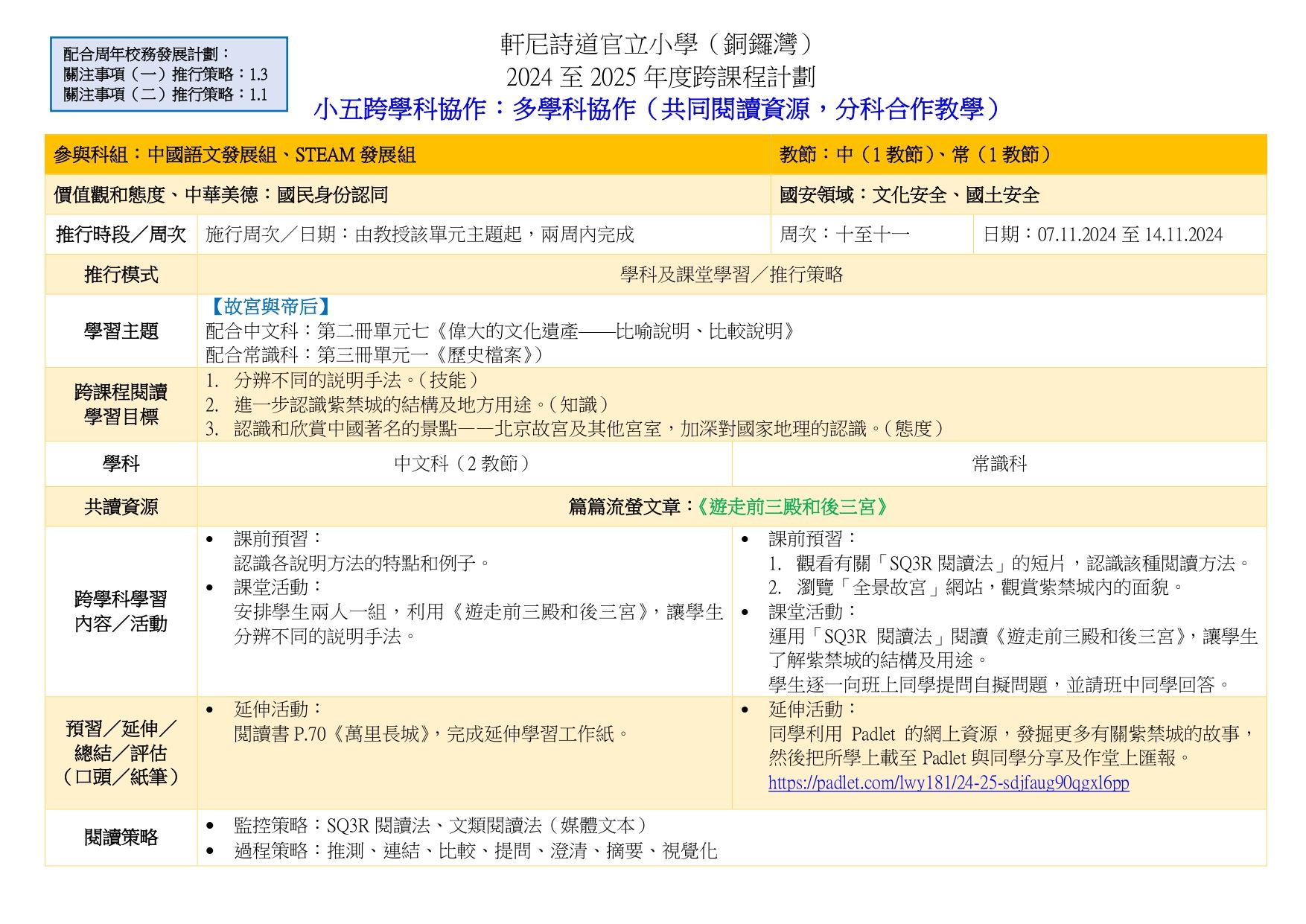The image size is (1306, 924).
Task: Click the 閱讀策略 row label
Action: coord(121,838)
